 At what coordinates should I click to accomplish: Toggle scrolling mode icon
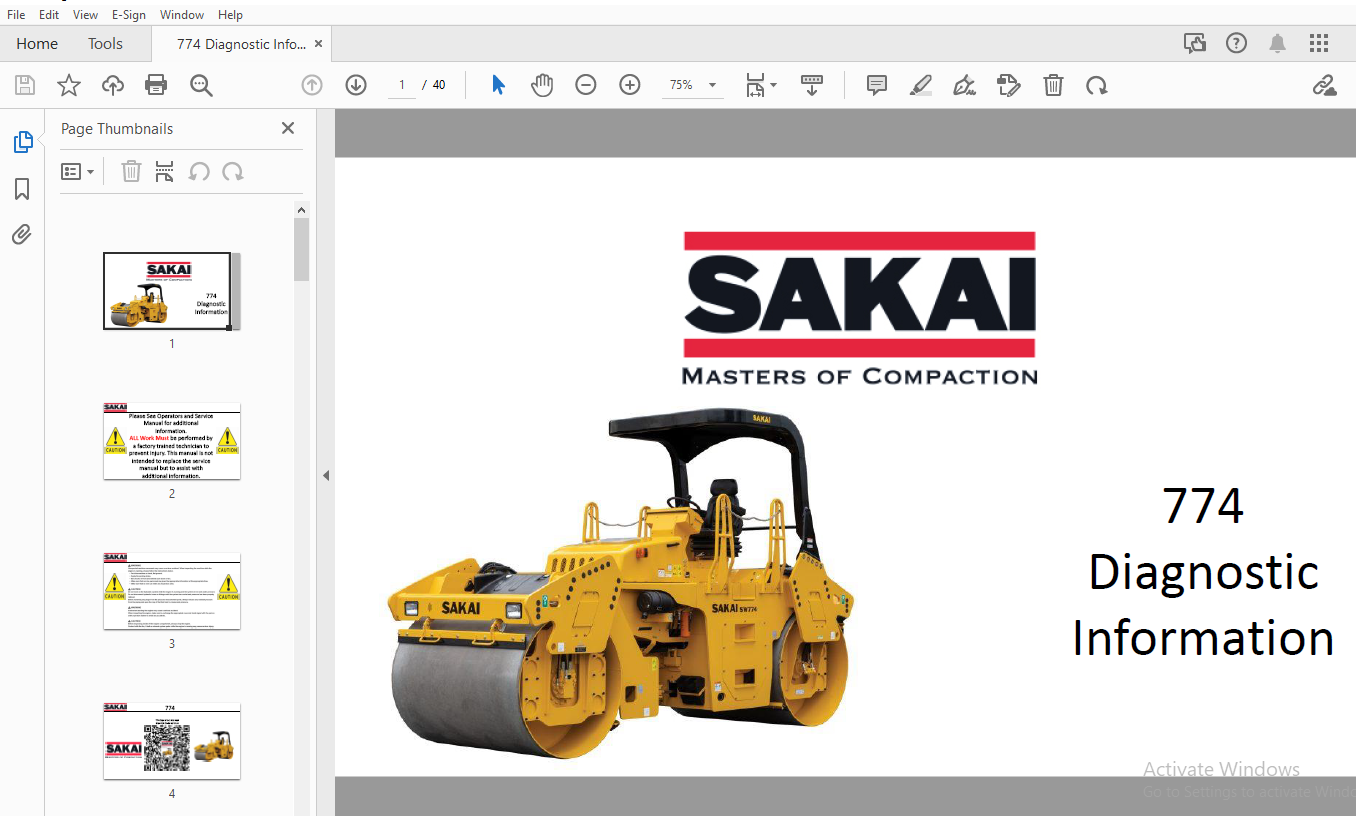(x=812, y=85)
